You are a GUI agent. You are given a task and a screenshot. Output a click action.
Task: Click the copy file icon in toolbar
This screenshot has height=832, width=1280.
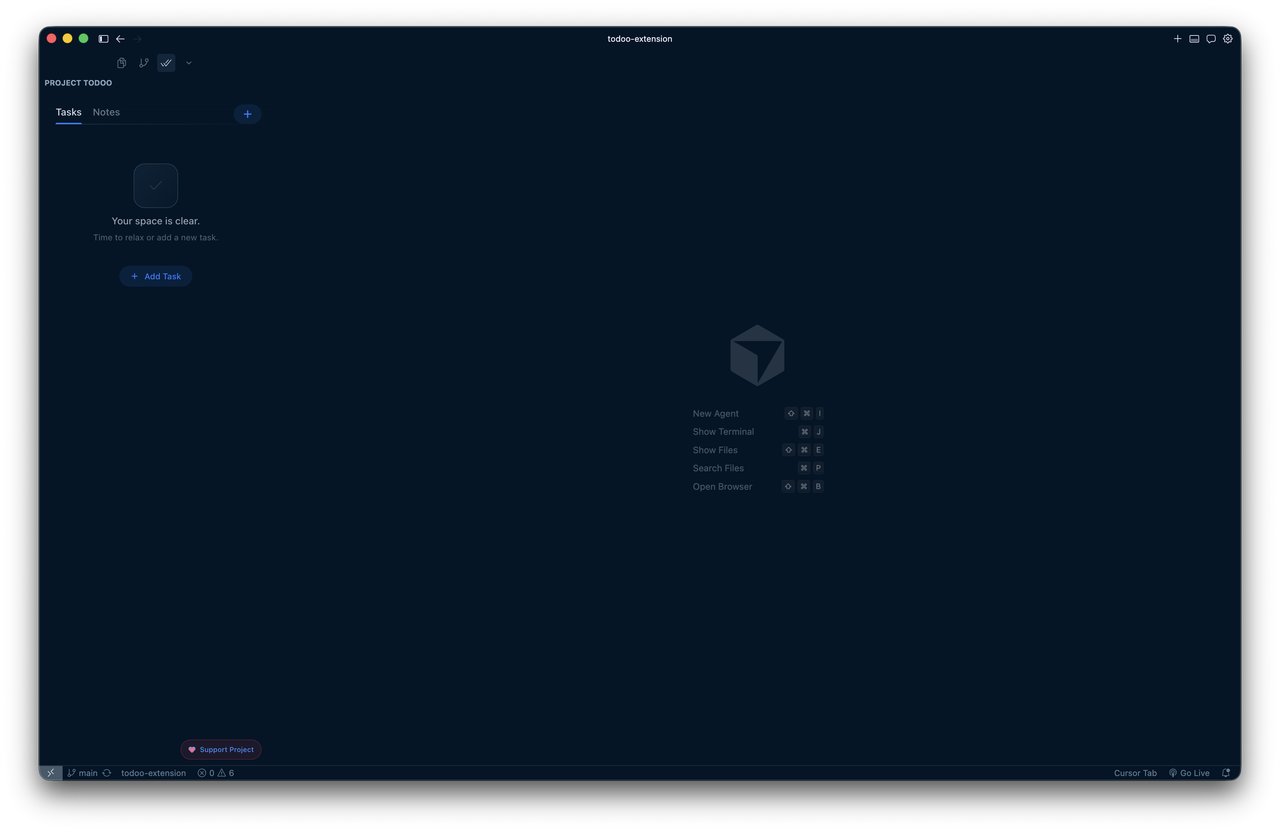pyautogui.click(x=120, y=62)
